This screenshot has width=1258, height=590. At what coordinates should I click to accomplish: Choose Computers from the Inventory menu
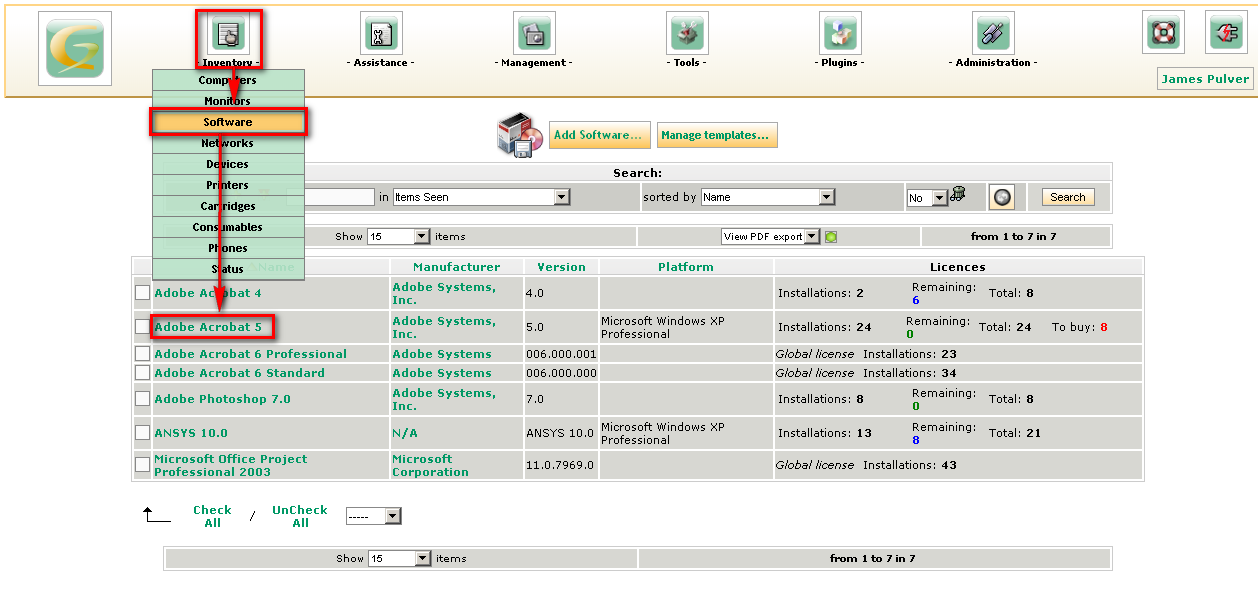click(x=228, y=80)
